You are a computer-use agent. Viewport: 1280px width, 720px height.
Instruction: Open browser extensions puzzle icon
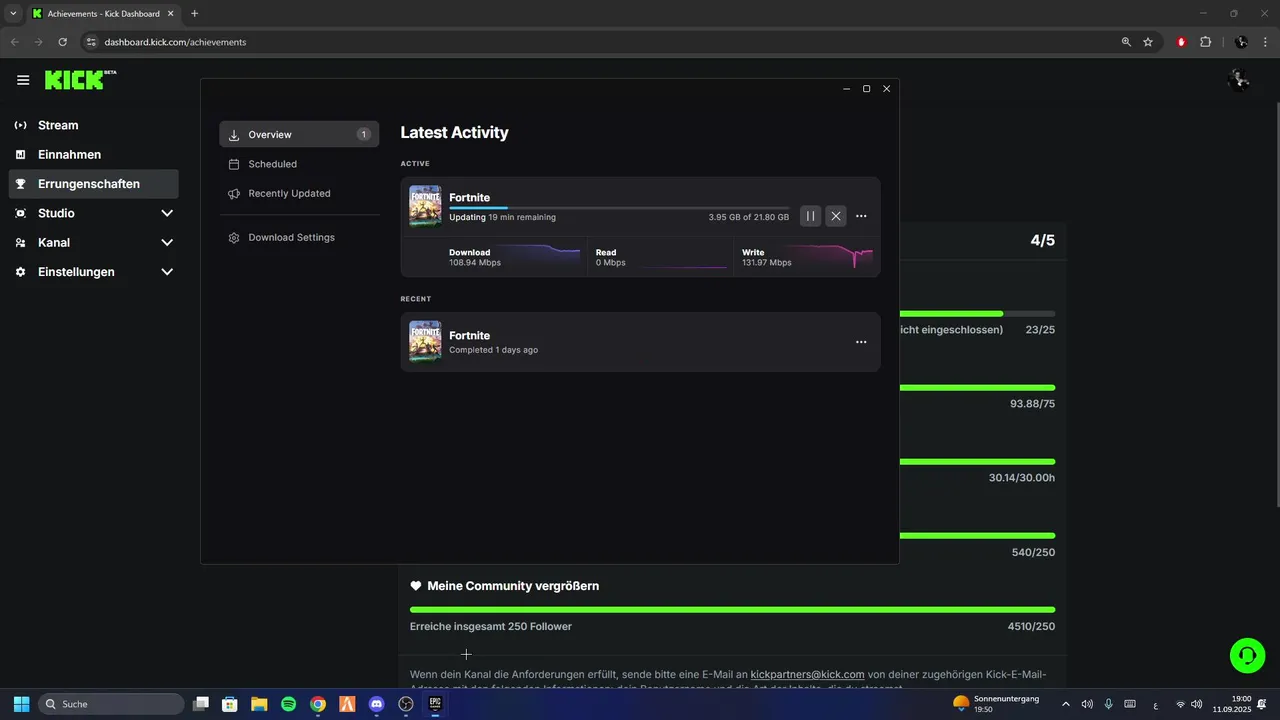click(x=1205, y=42)
